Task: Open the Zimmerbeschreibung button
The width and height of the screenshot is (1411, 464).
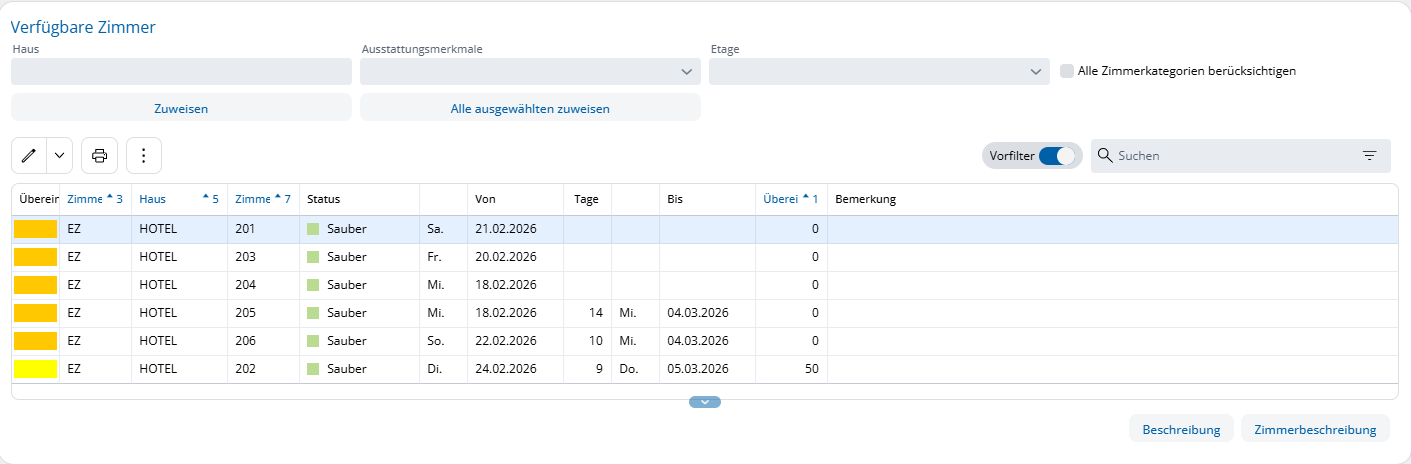Action: (1315, 429)
